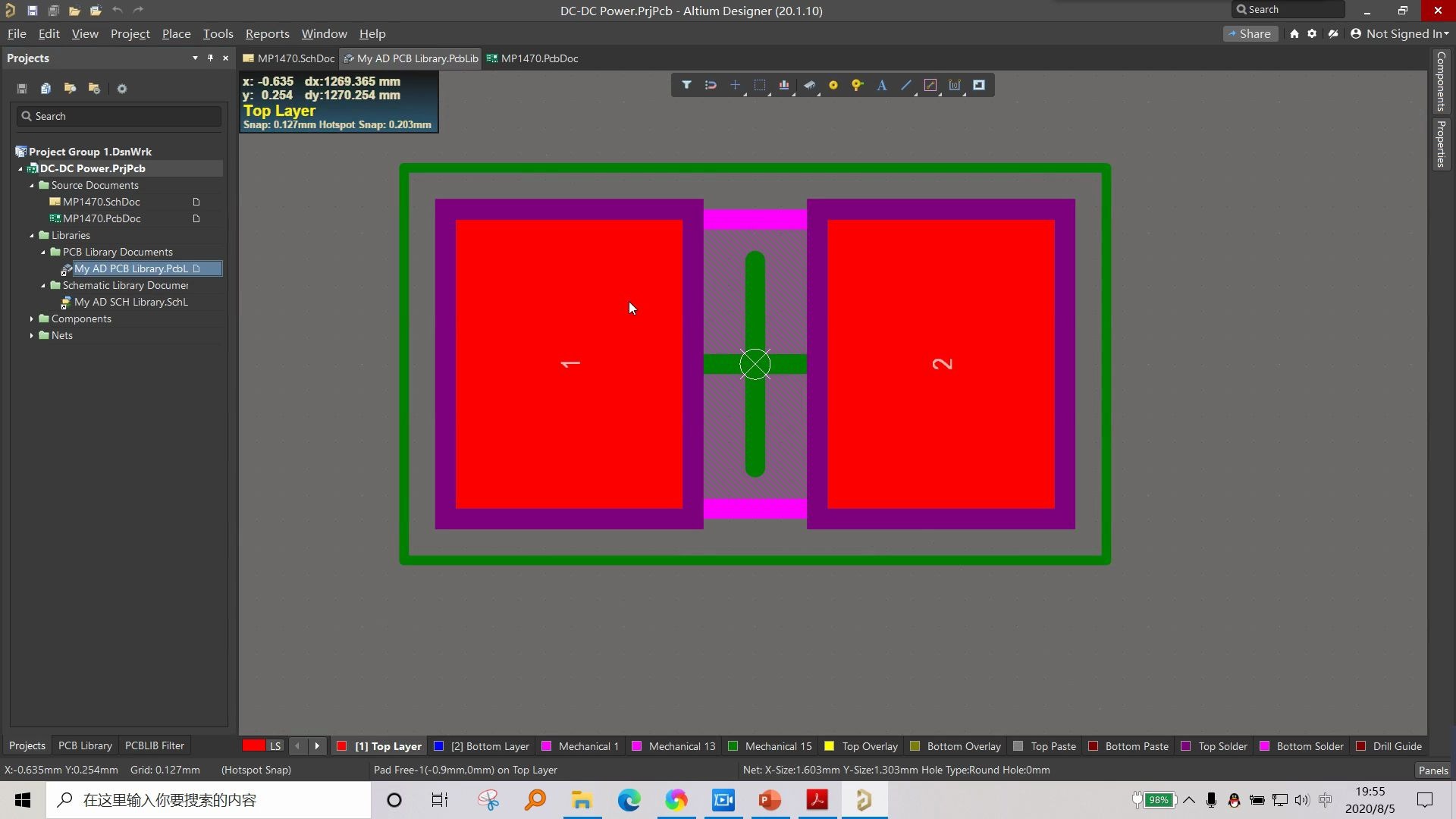Collapse the PCB Library Documents folder
The width and height of the screenshot is (1456, 819).
tap(42, 252)
